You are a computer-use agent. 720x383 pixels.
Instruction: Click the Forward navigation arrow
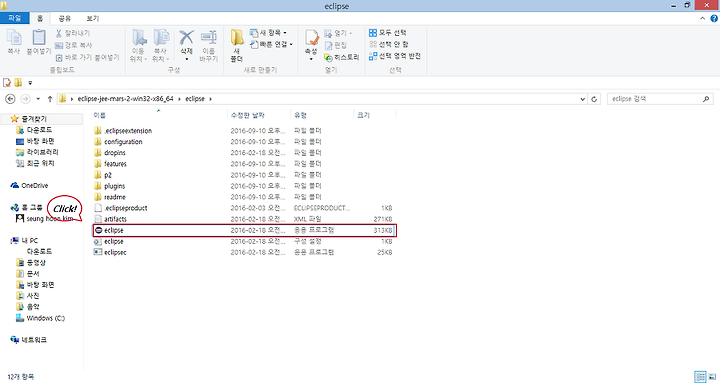(x=26, y=99)
